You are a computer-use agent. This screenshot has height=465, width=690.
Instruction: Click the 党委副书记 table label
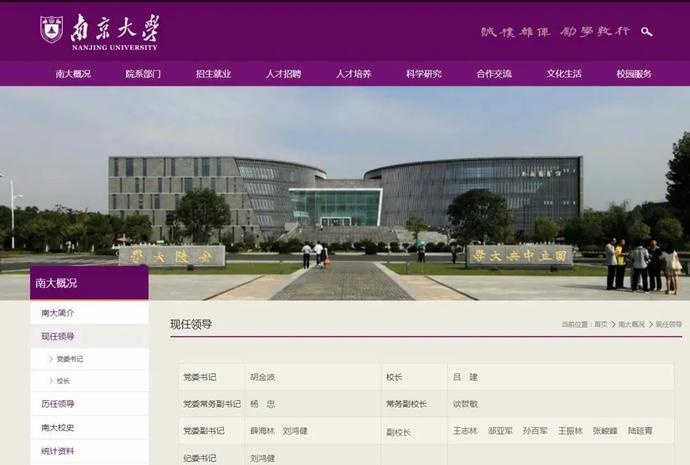click(204, 431)
